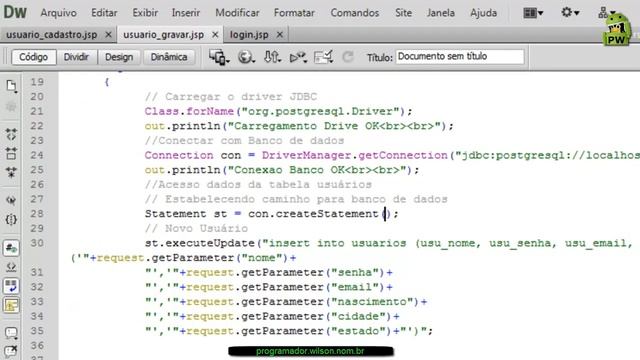The height and width of the screenshot is (360, 640).
Task: Close the usuario_gravar.jsp tab
Action: (x=215, y=35)
